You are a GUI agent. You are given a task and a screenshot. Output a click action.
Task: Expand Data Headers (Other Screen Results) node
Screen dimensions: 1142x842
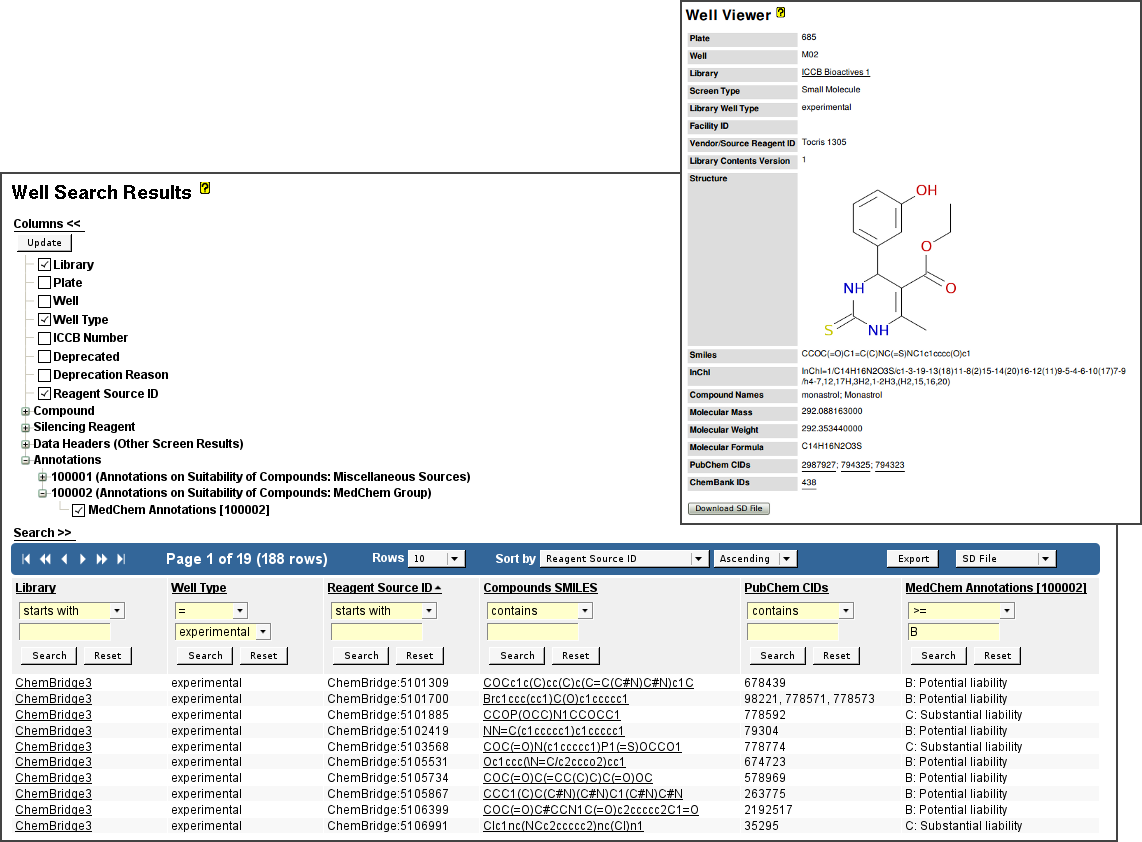pos(25,444)
